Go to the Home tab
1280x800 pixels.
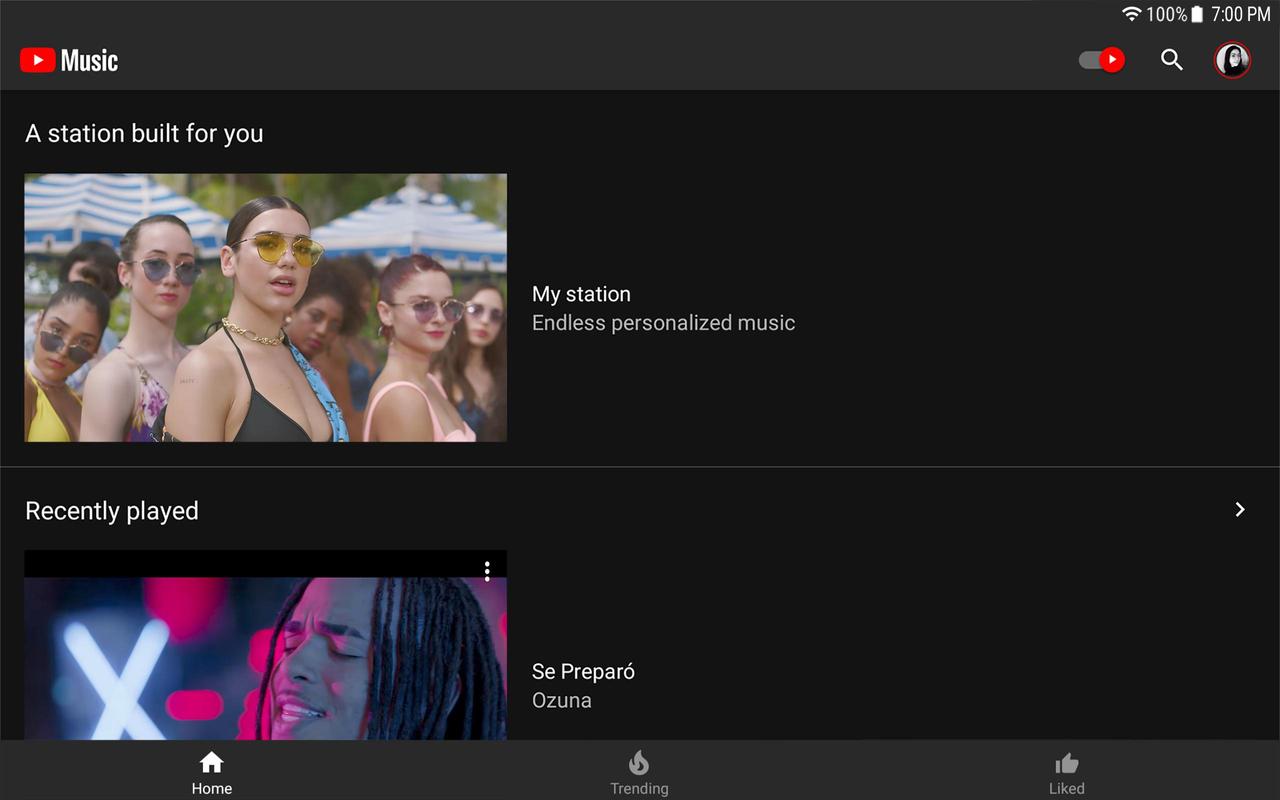(212, 772)
